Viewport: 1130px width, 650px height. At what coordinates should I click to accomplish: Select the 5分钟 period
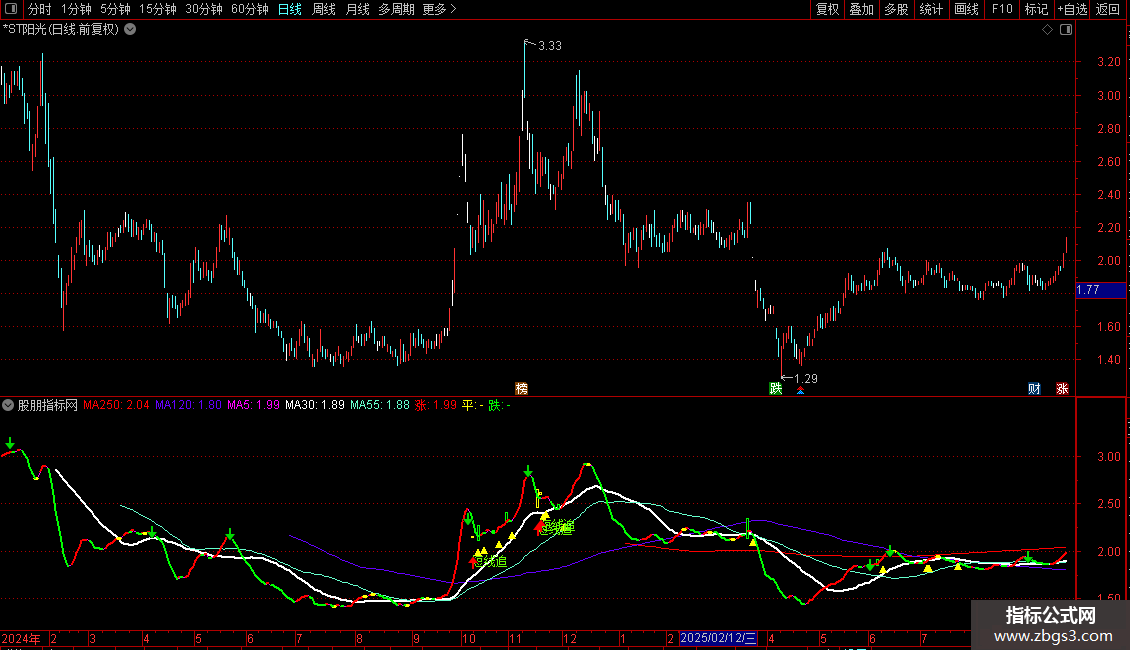coord(115,9)
